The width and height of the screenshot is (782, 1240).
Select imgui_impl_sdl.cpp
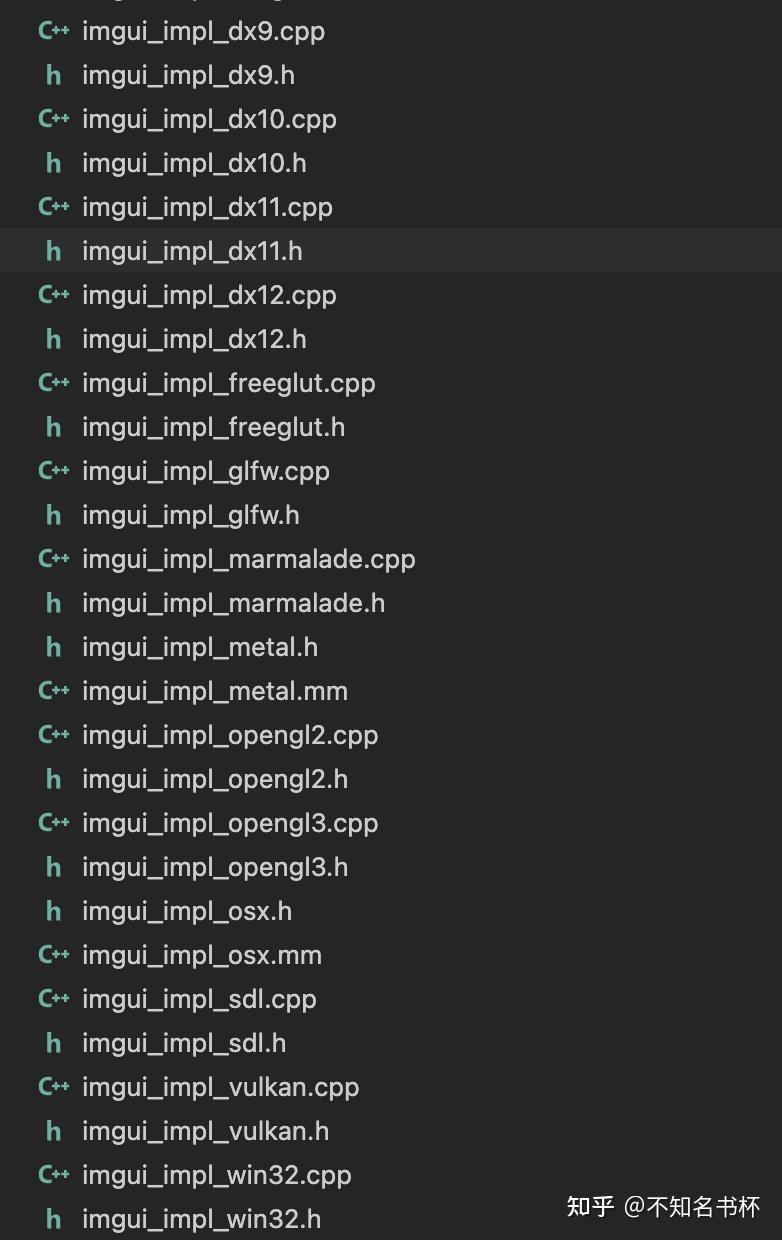(199, 999)
